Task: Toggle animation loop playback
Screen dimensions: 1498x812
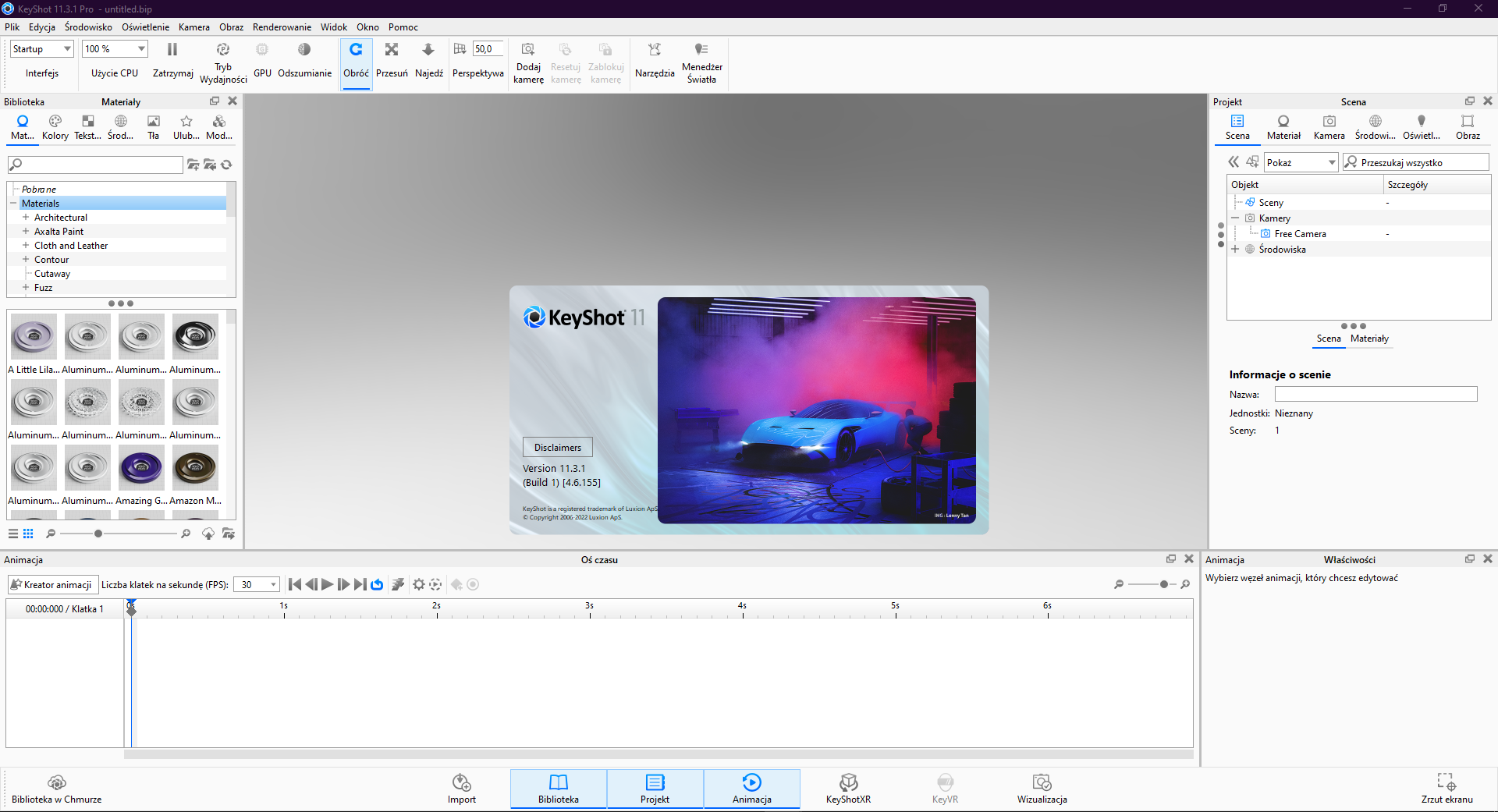Action: (378, 584)
